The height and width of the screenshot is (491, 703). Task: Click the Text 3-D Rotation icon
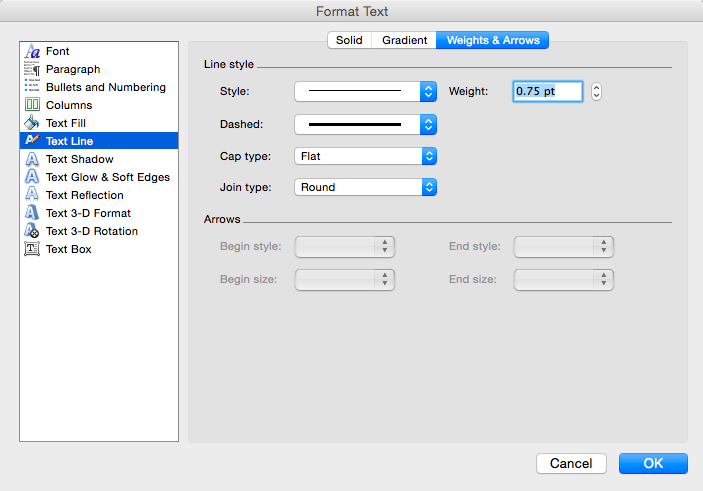coord(32,231)
